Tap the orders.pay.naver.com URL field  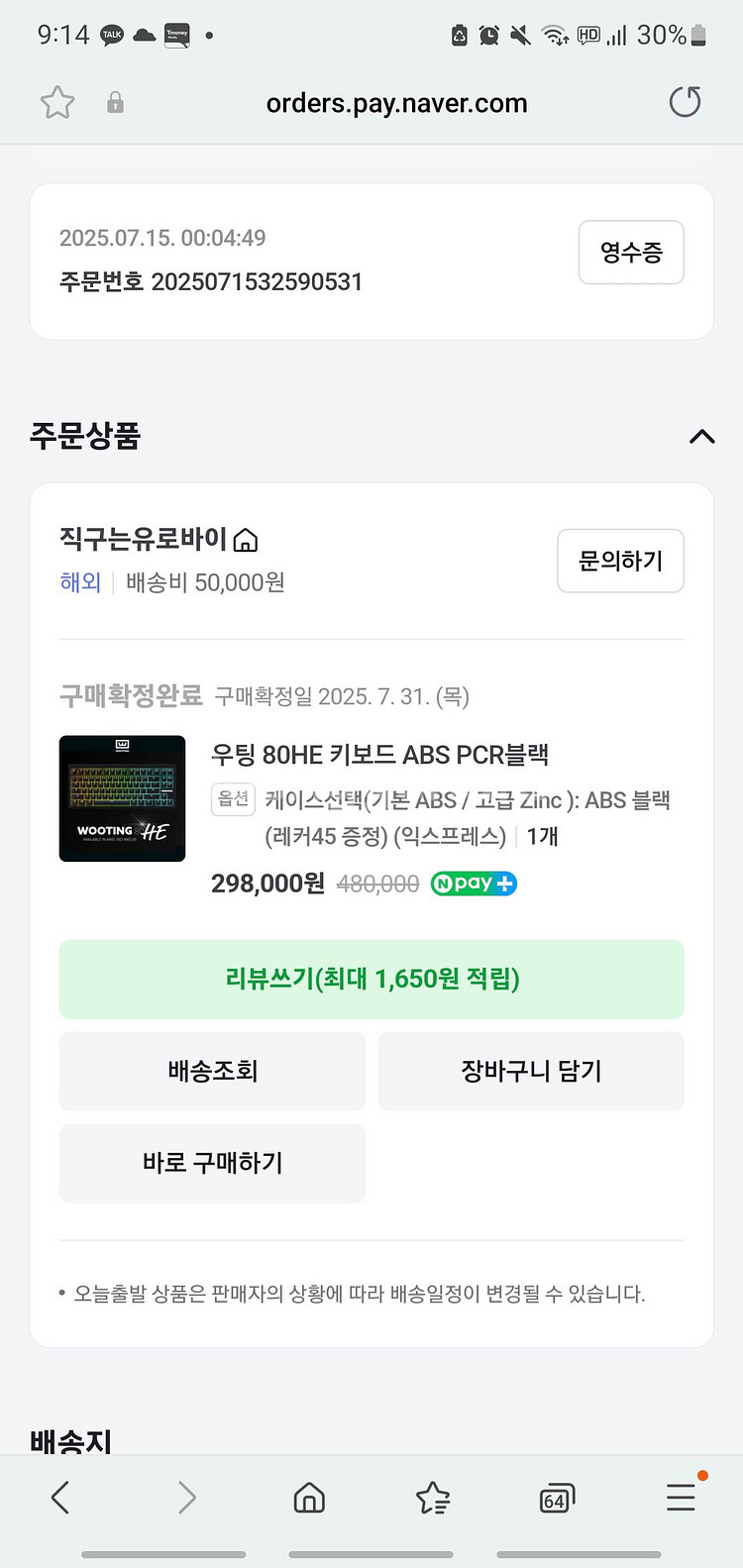396,103
